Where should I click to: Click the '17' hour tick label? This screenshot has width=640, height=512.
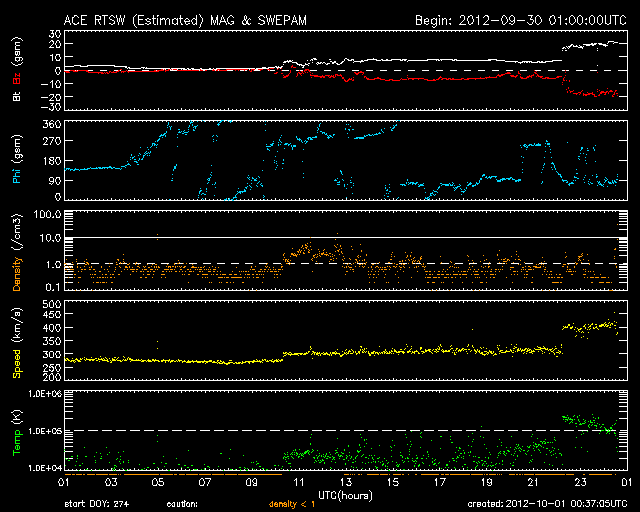[x=440, y=483]
